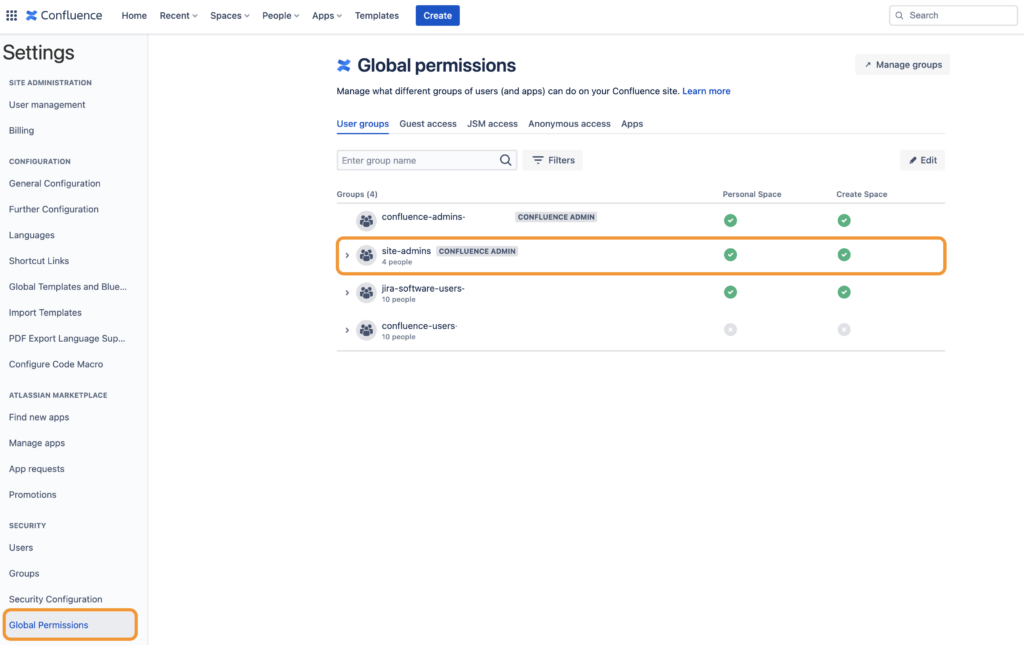1024x645 pixels.
Task: Click the jira-software-users group name
Action: (423, 288)
